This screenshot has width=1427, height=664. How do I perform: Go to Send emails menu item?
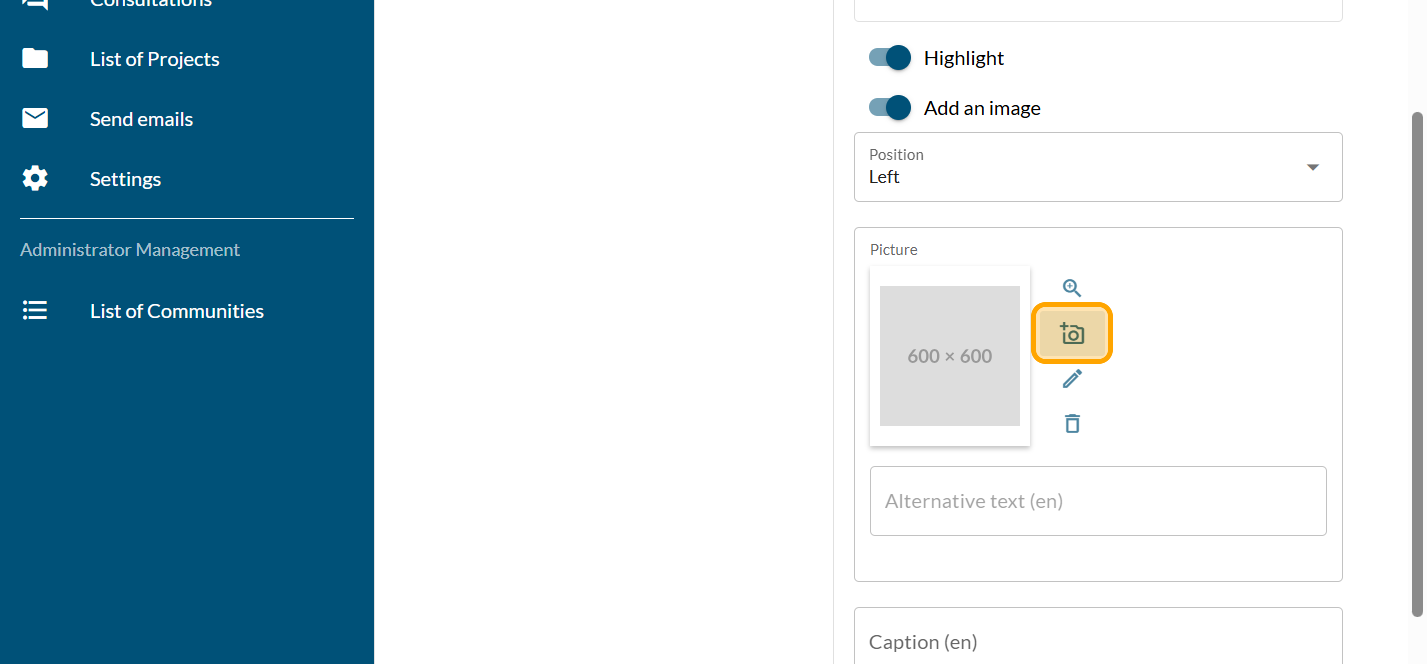click(141, 119)
